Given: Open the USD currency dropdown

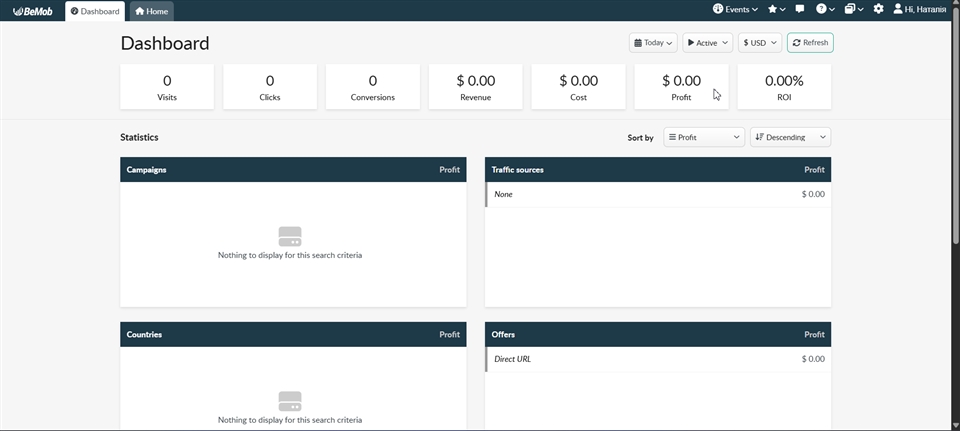Looking at the screenshot, I should pyautogui.click(x=759, y=43).
